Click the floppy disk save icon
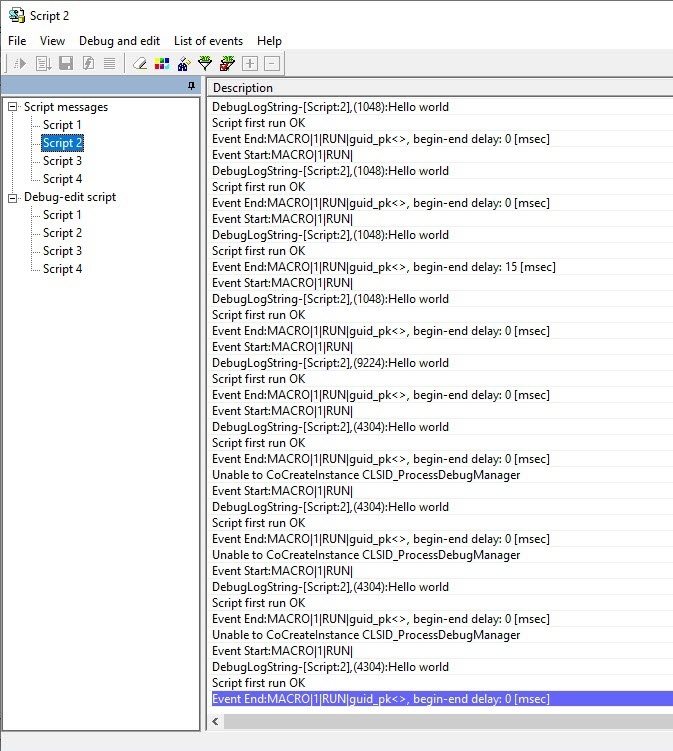This screenshot has height=751, width=673. click(66, 63)
